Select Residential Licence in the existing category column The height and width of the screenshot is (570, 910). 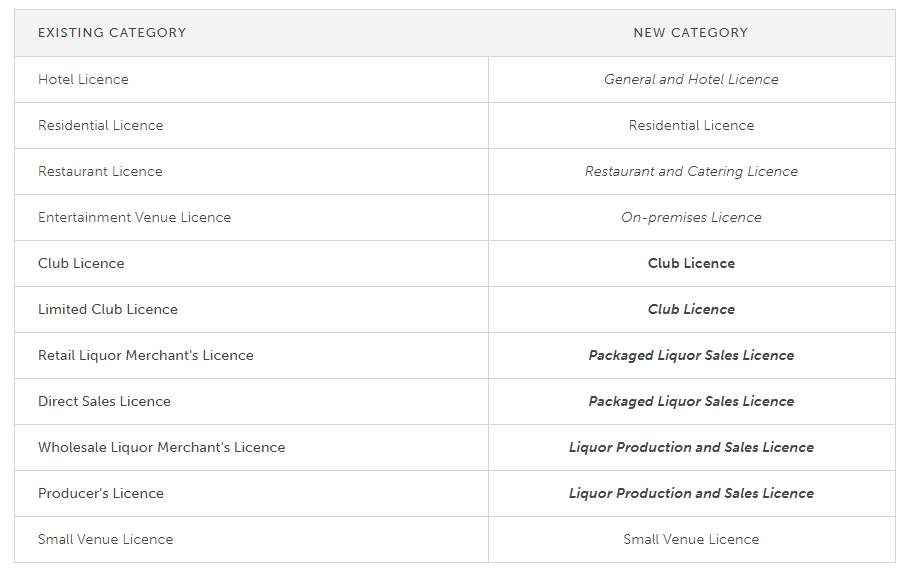click(100, 125)
